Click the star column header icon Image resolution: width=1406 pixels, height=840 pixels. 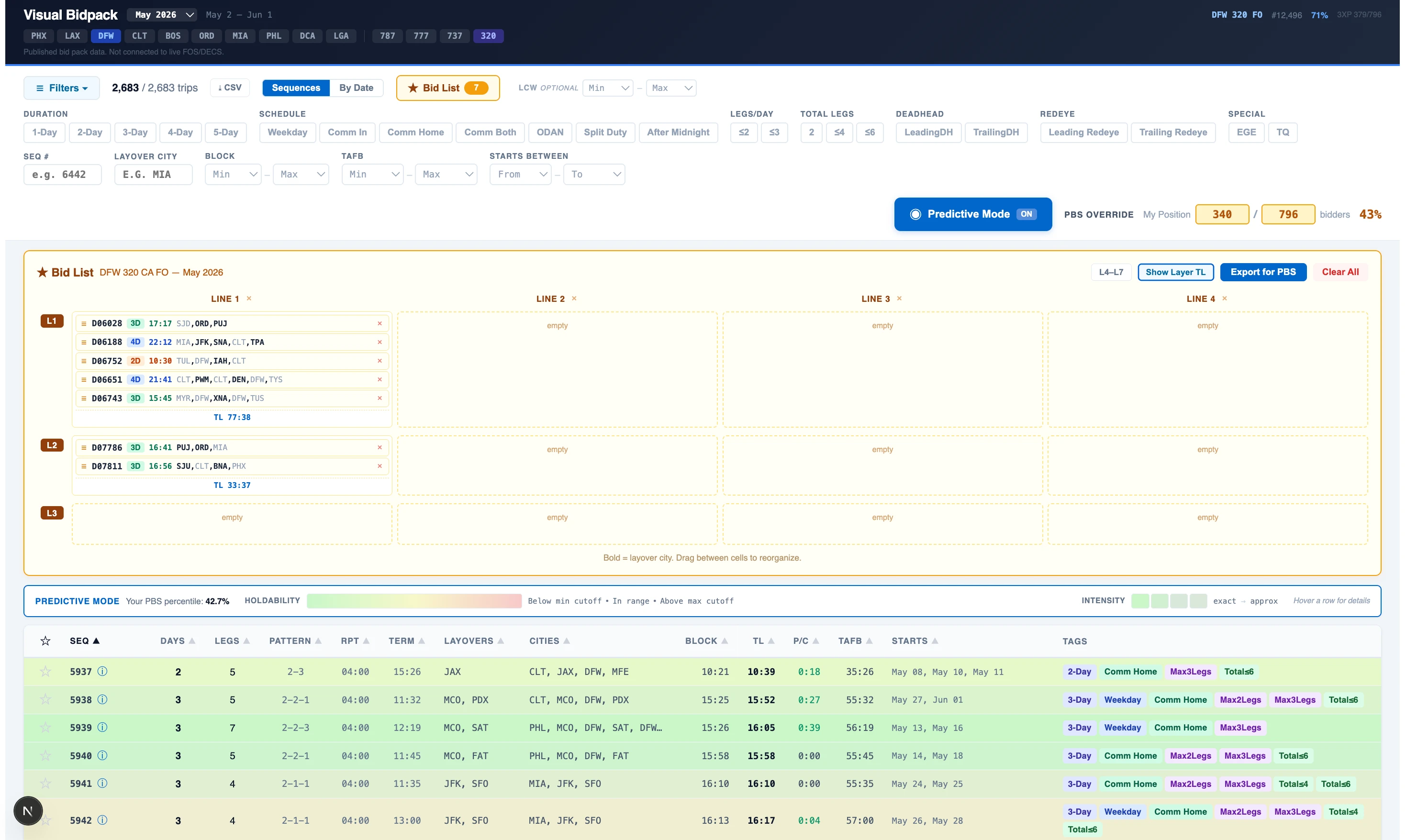[45, 641]
